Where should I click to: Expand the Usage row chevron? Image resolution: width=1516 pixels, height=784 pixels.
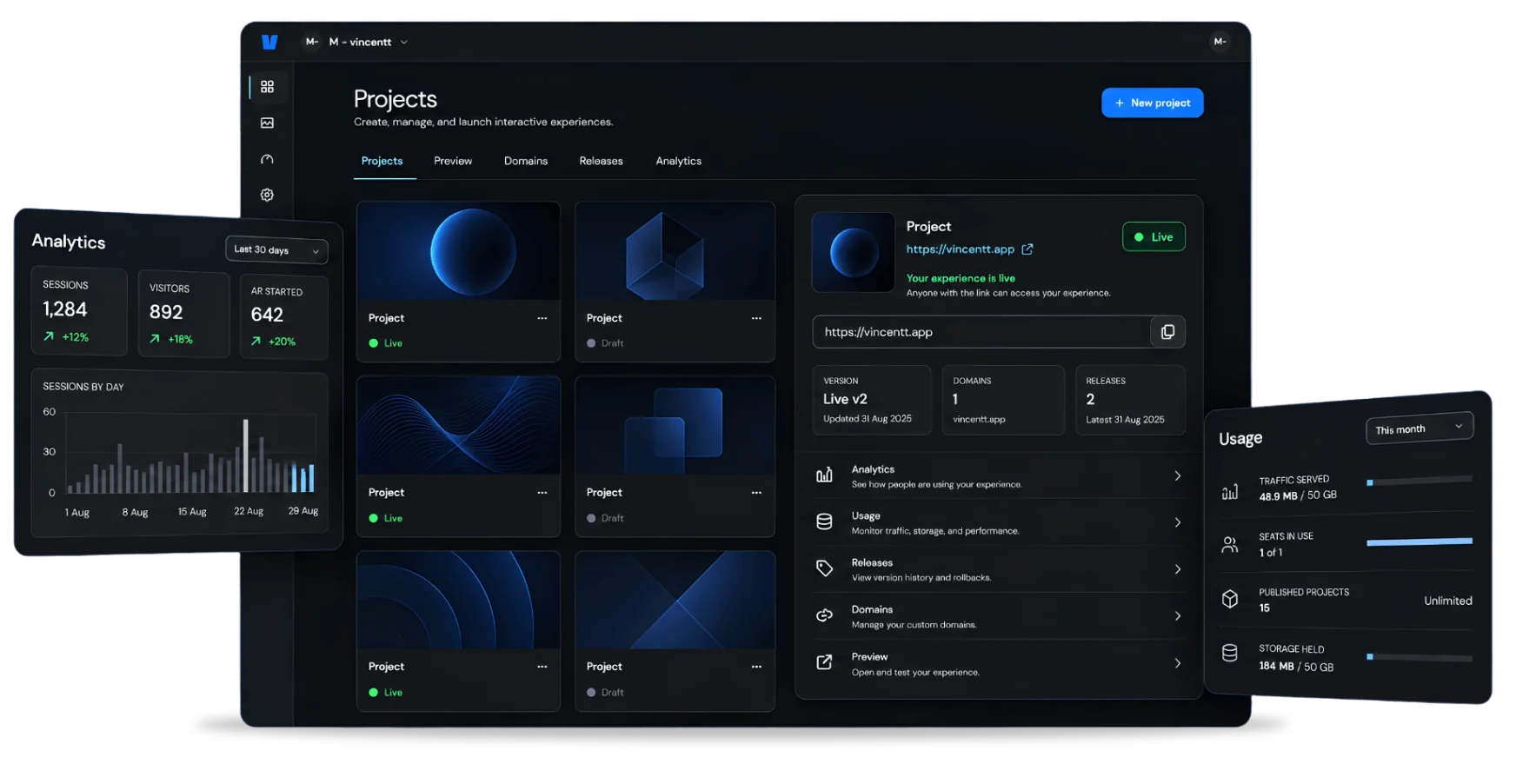[1178, 522]
